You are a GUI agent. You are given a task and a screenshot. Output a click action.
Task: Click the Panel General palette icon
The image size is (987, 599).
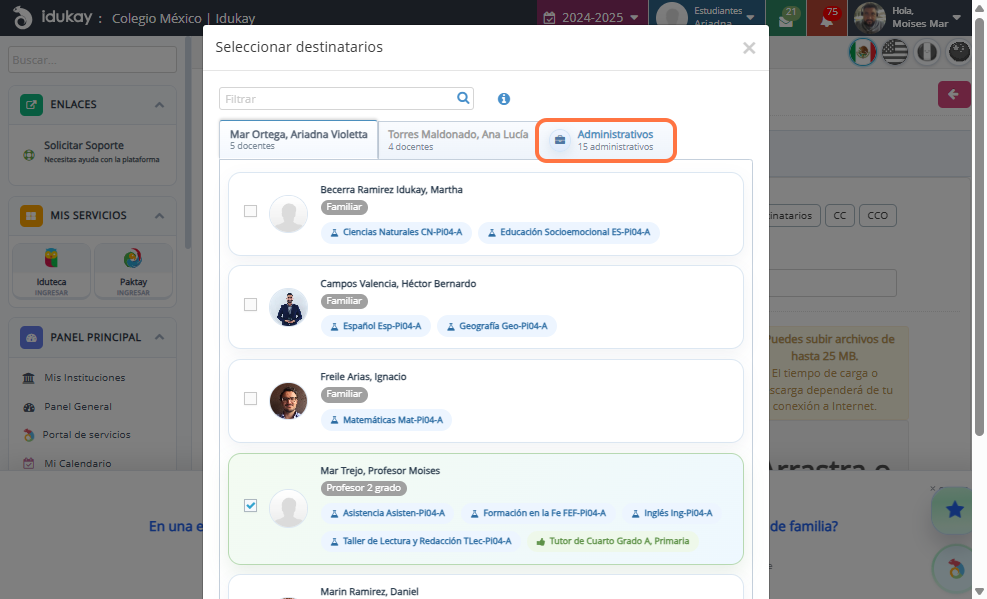coord(28,407)
